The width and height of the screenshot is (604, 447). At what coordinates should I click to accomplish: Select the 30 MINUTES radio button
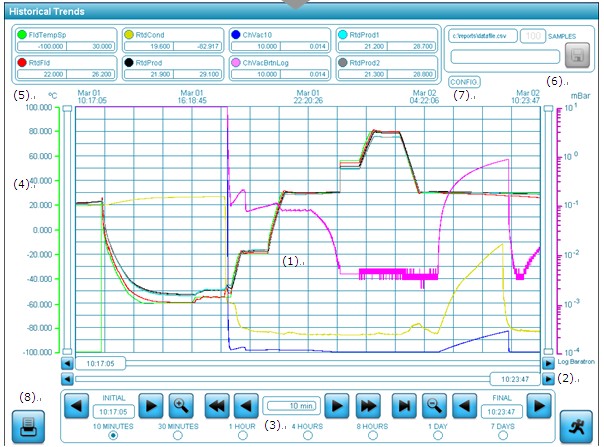coord(178,435)
